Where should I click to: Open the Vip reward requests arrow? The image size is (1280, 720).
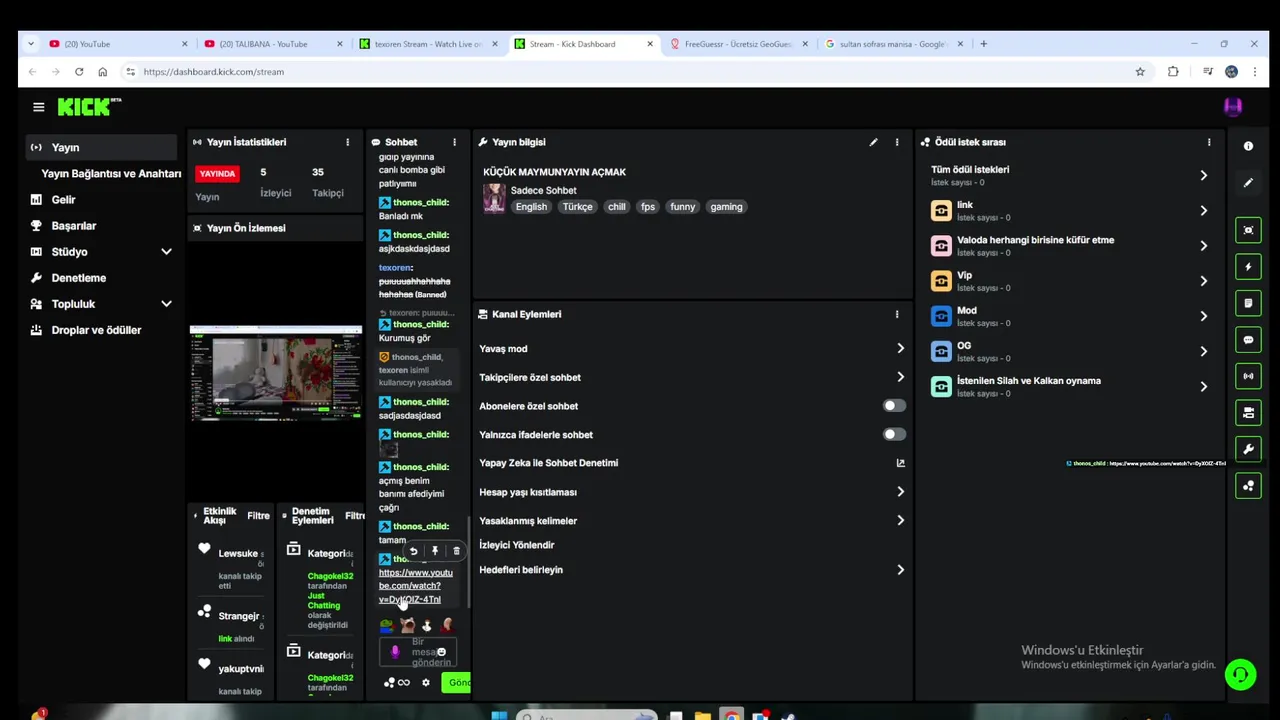1203,281
